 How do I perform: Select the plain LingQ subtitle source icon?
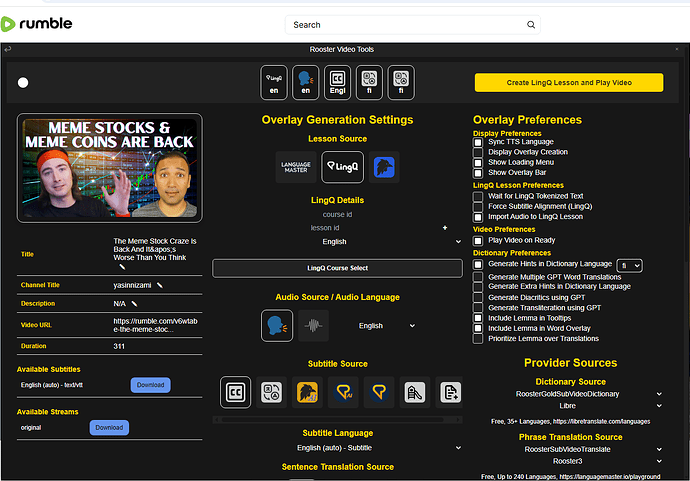(379, 392)
